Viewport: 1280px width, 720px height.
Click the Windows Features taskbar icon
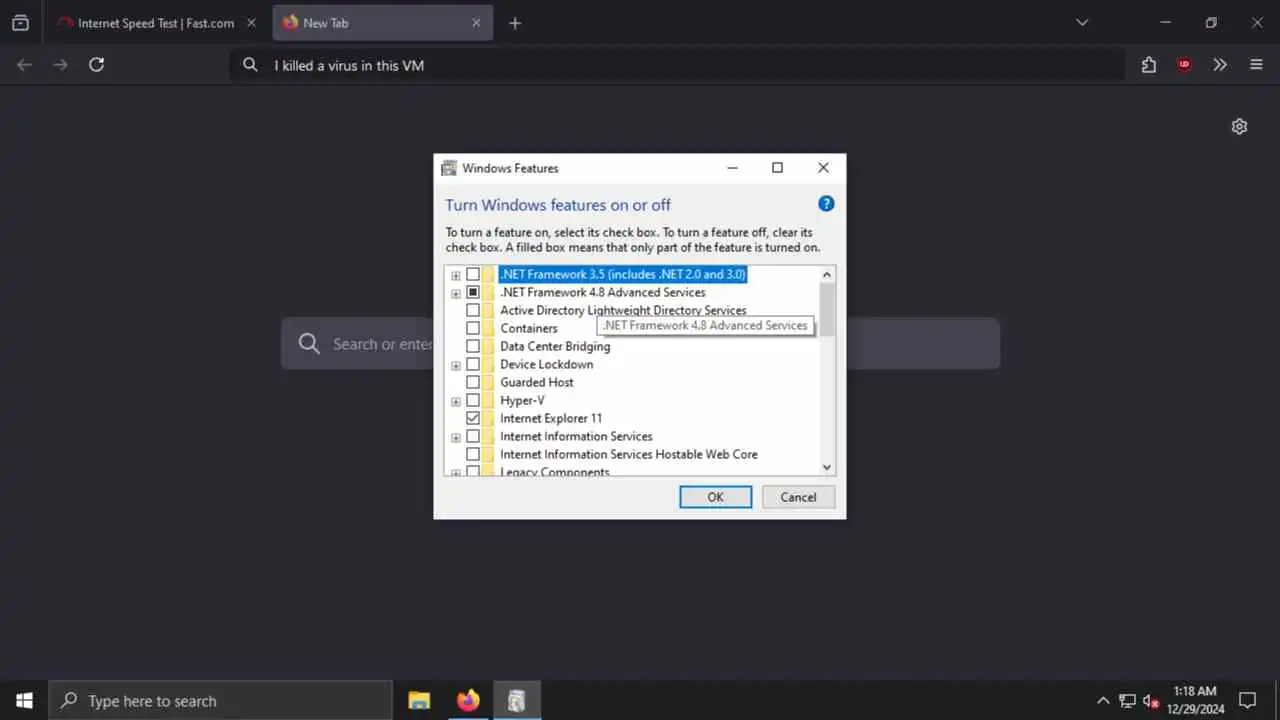point(516,700)
